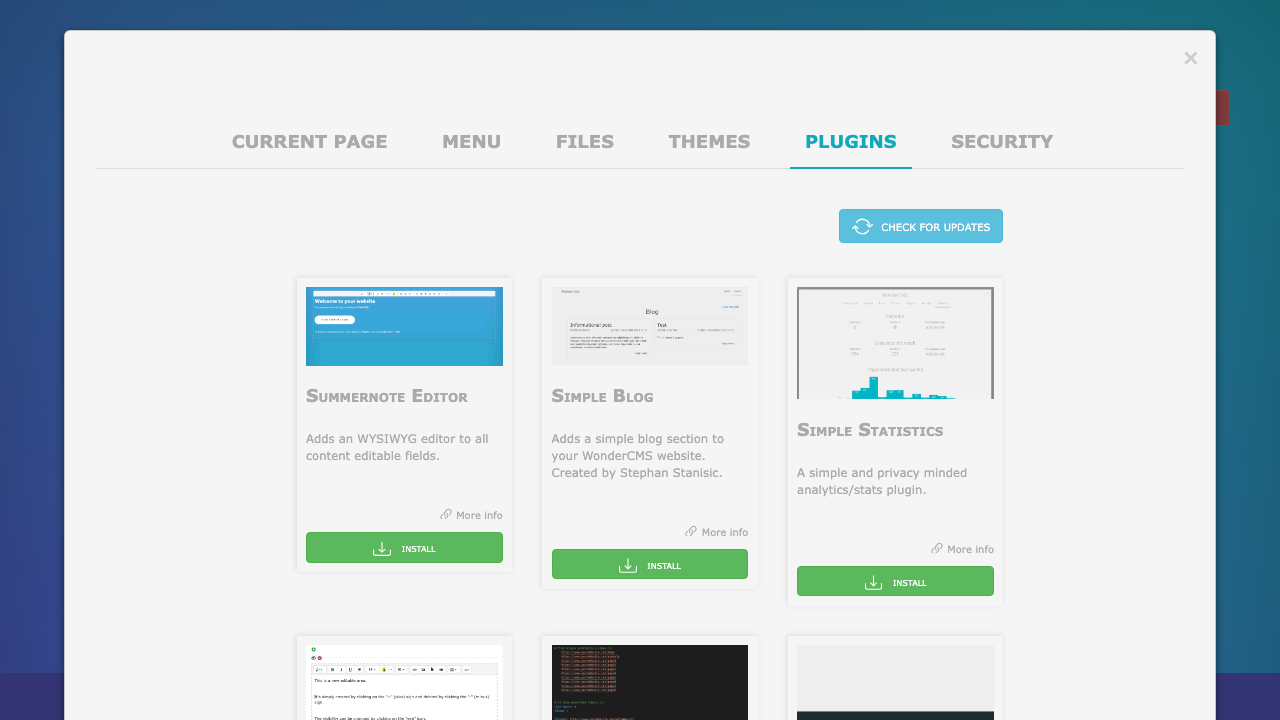Install the Simple Blog plugin

click(x=650, y=565)
